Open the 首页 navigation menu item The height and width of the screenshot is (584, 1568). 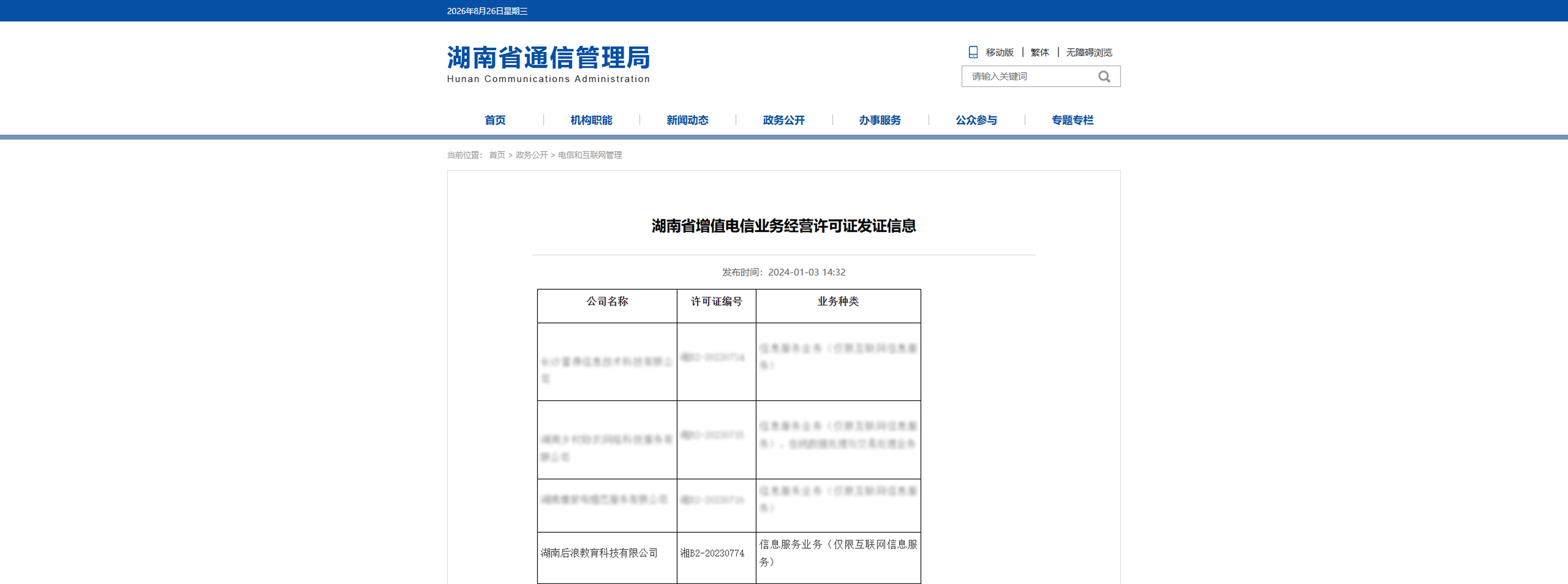point(495,121)
